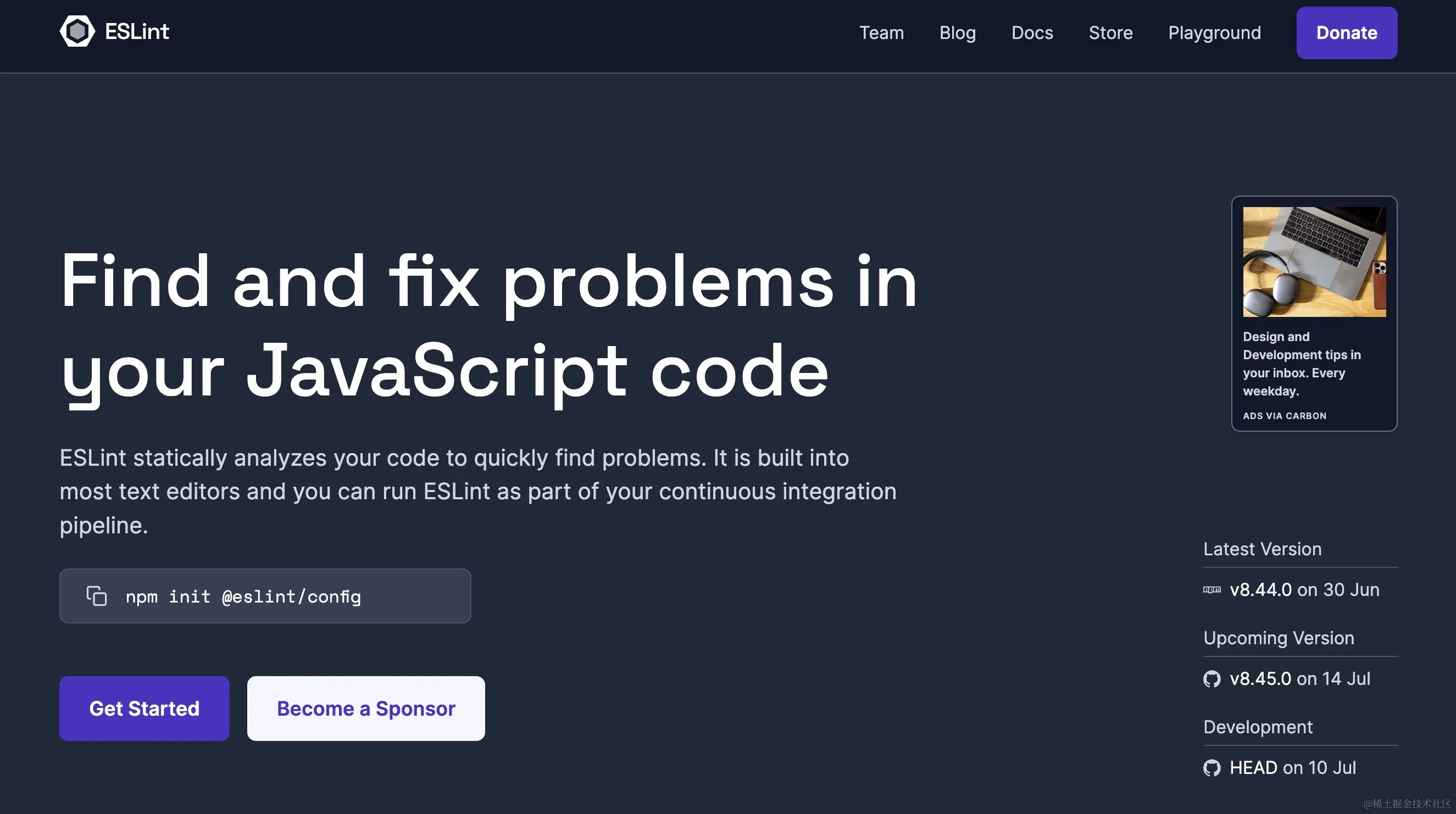
Task: Click the ESLint statically analyzes description paragraph
Action: (478, 492)
